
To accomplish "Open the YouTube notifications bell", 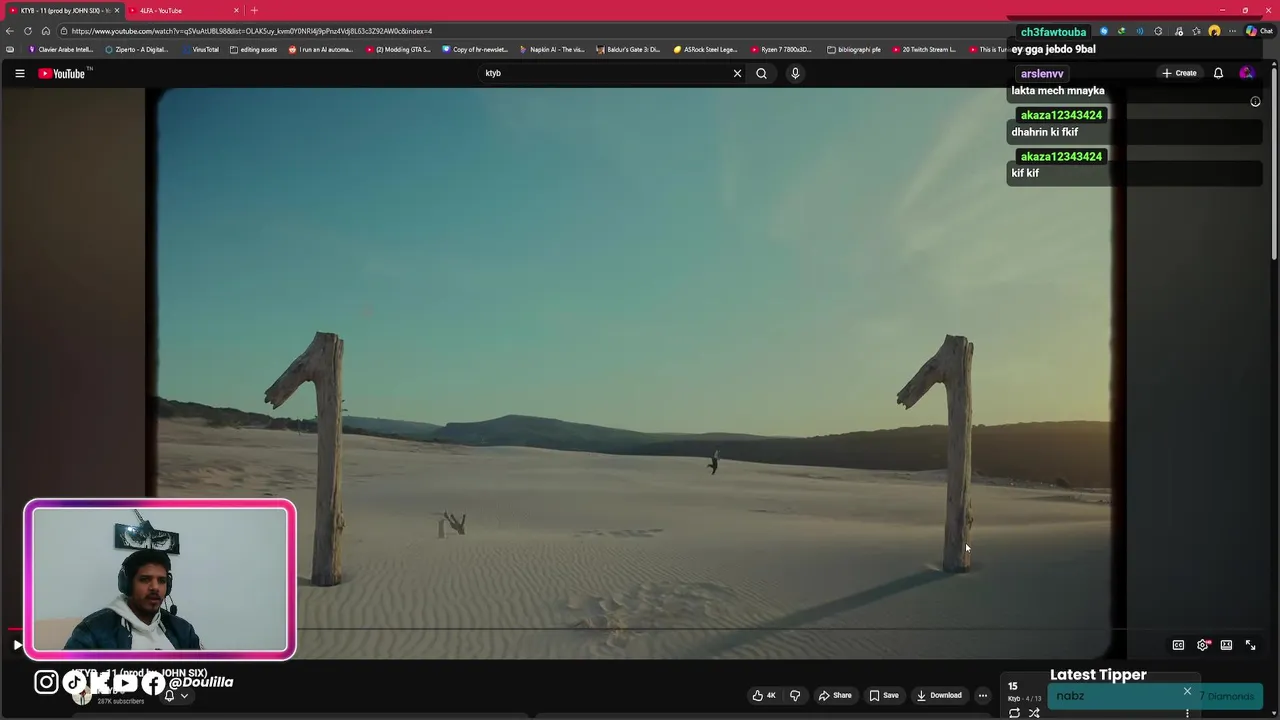I will [x=1218, y=73].
